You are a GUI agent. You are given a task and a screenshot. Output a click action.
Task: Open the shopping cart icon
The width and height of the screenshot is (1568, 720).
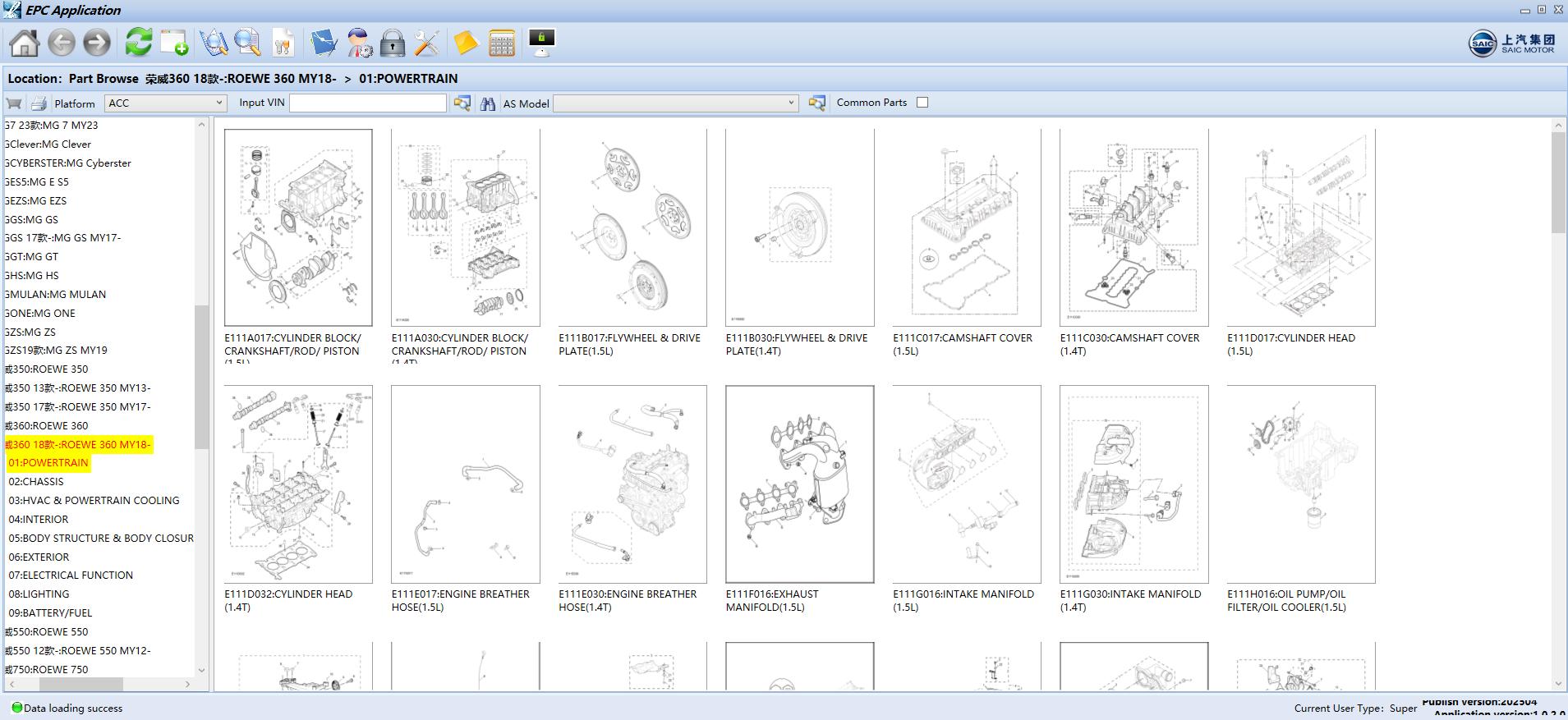[14, 103]
